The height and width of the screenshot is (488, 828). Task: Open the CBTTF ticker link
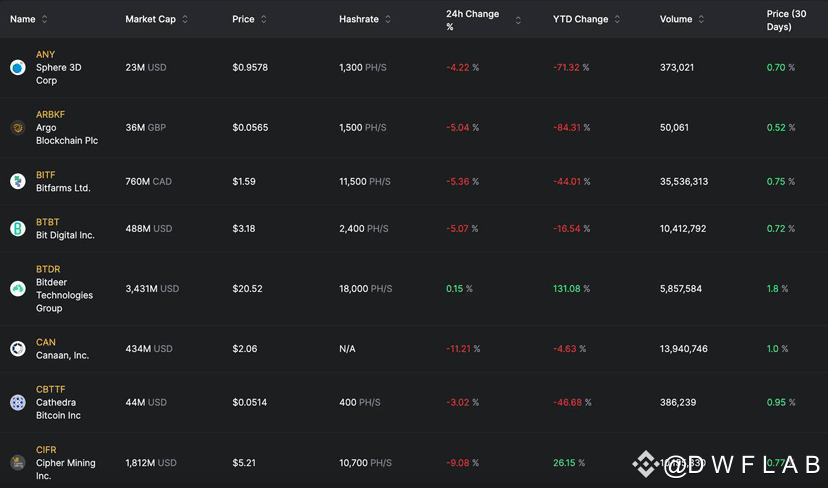coord(51,389)
